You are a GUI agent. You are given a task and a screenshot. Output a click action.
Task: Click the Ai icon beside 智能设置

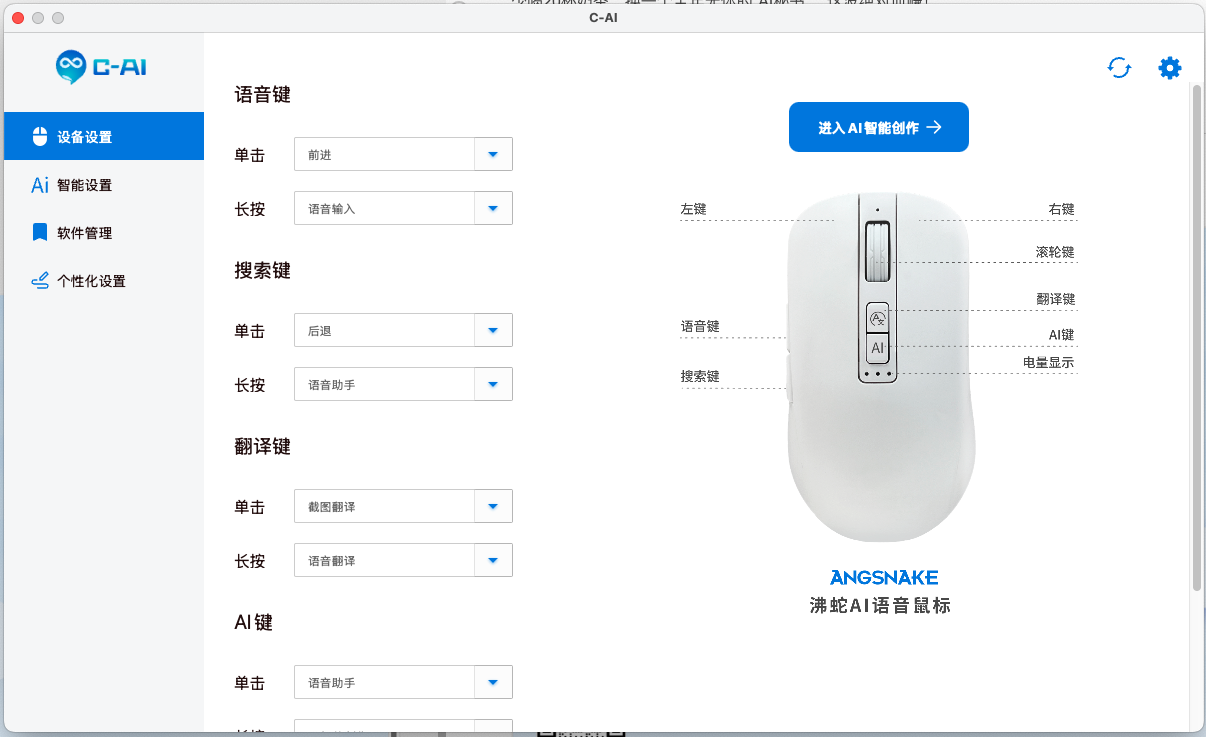click(x=40, y=185)
